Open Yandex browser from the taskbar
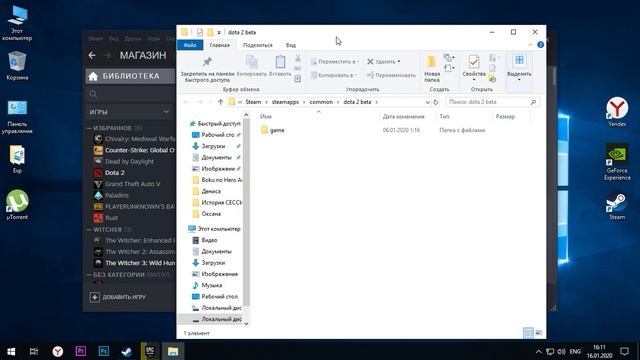640x360 pixels. (x=58, y=351)
